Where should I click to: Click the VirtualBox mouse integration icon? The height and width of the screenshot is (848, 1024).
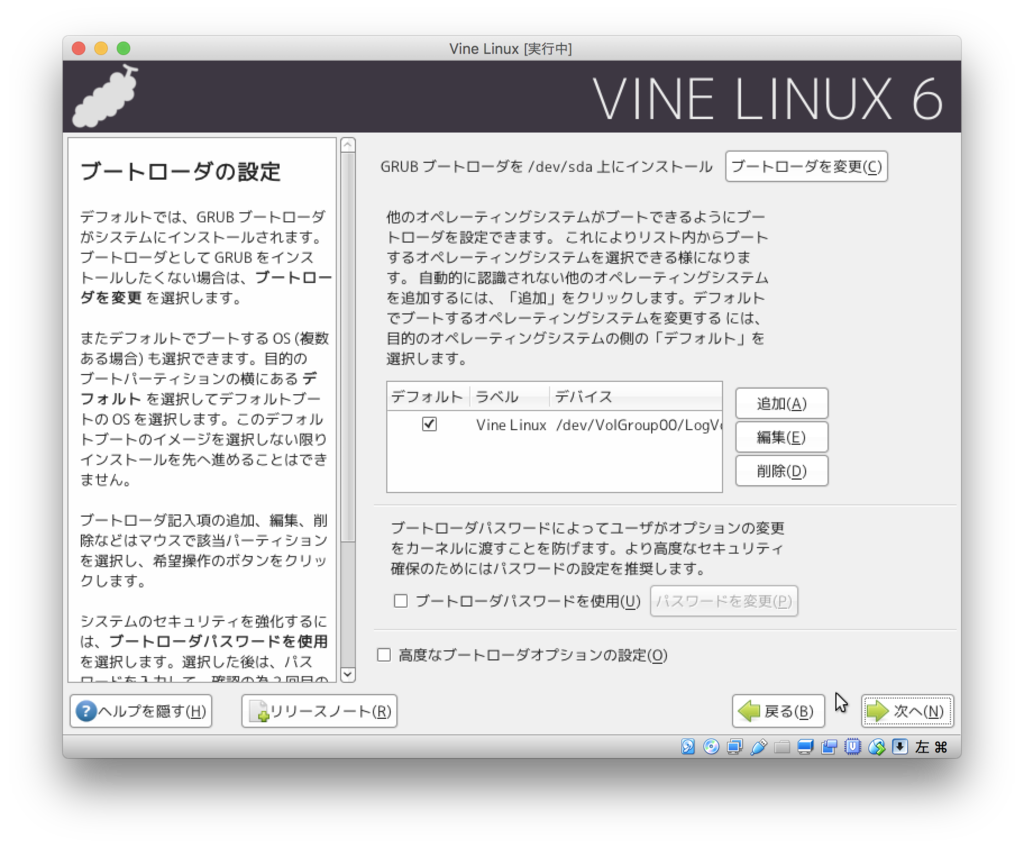pyautogui.click(x=876, y=747)
